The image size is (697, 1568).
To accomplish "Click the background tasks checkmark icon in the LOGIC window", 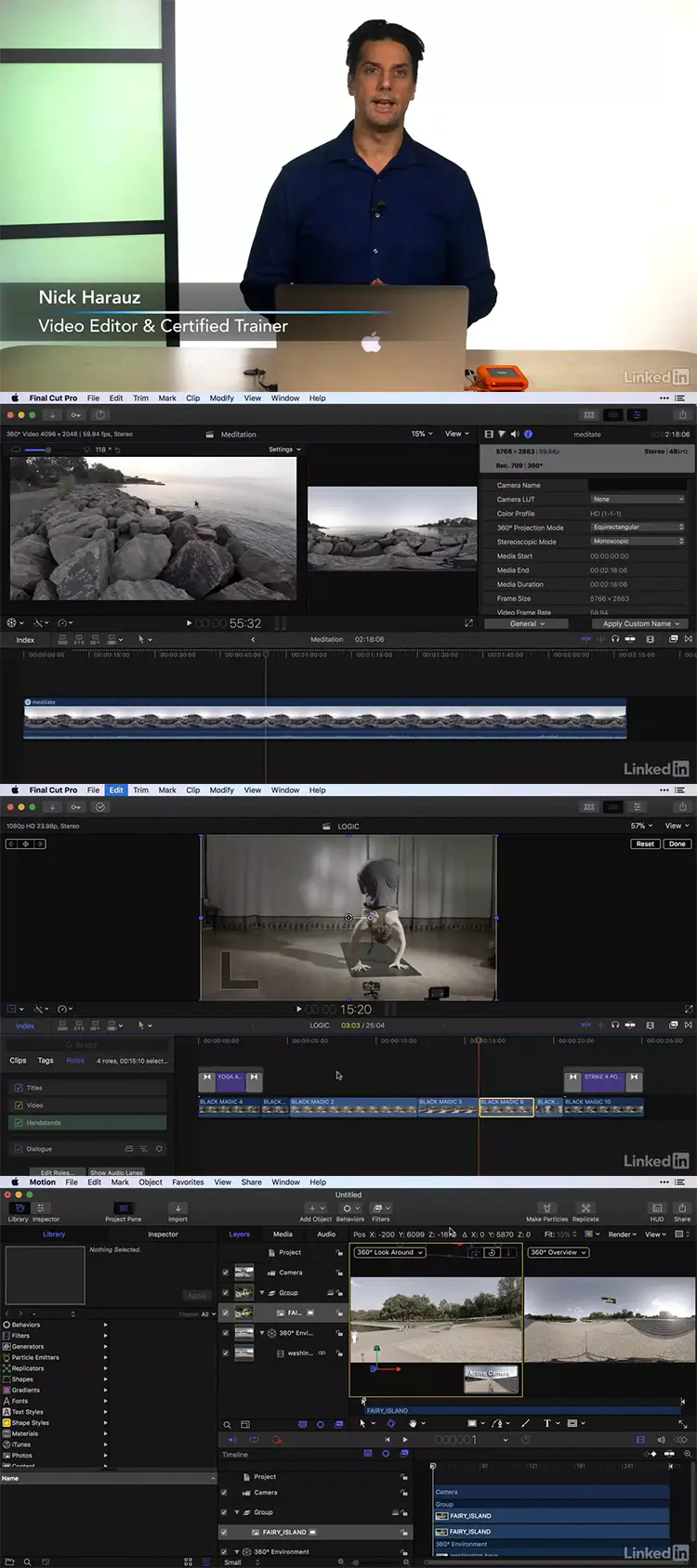I will point(100,807).
